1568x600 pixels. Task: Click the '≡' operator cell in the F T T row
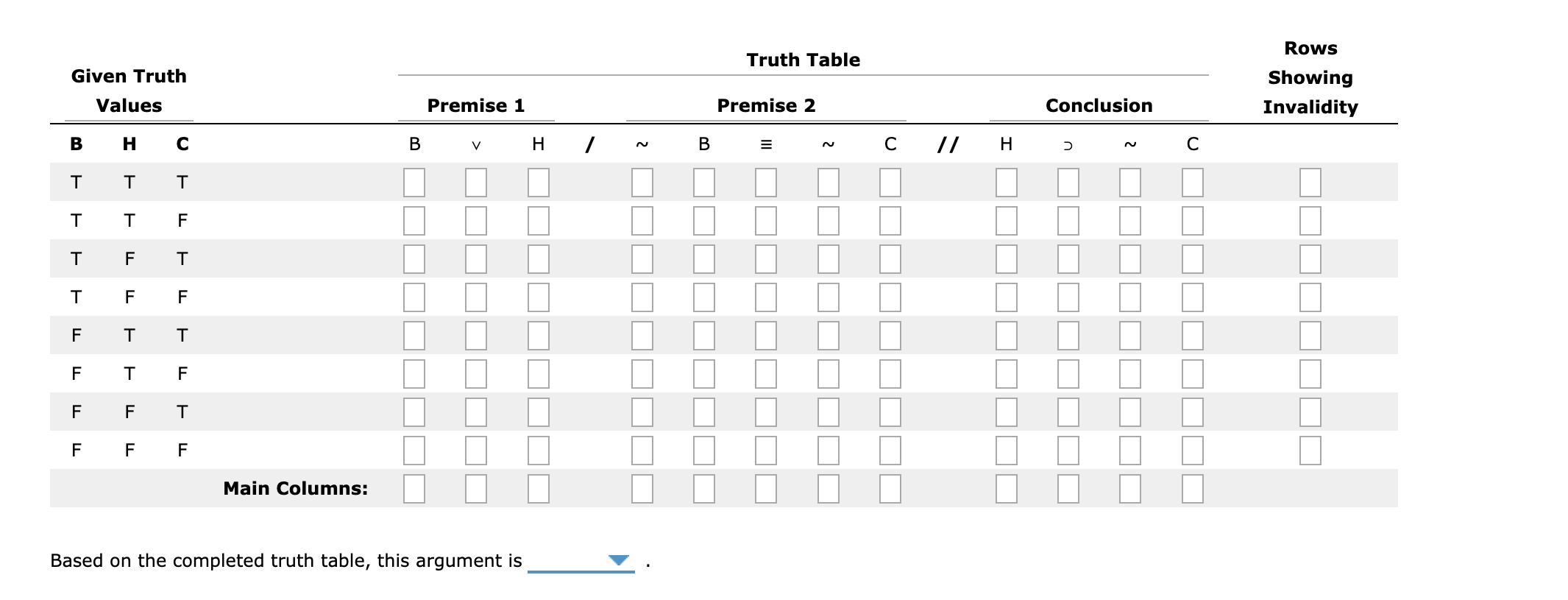click(765, 335)
